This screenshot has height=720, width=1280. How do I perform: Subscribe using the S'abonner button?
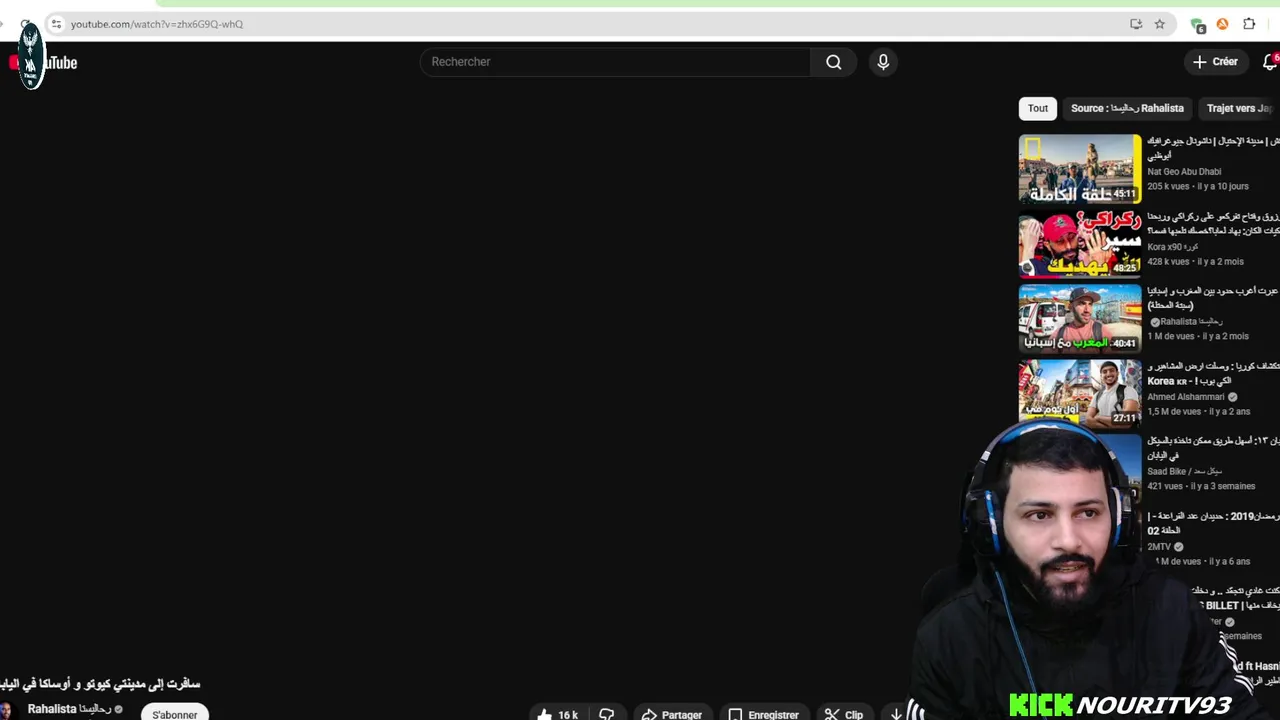175,714
